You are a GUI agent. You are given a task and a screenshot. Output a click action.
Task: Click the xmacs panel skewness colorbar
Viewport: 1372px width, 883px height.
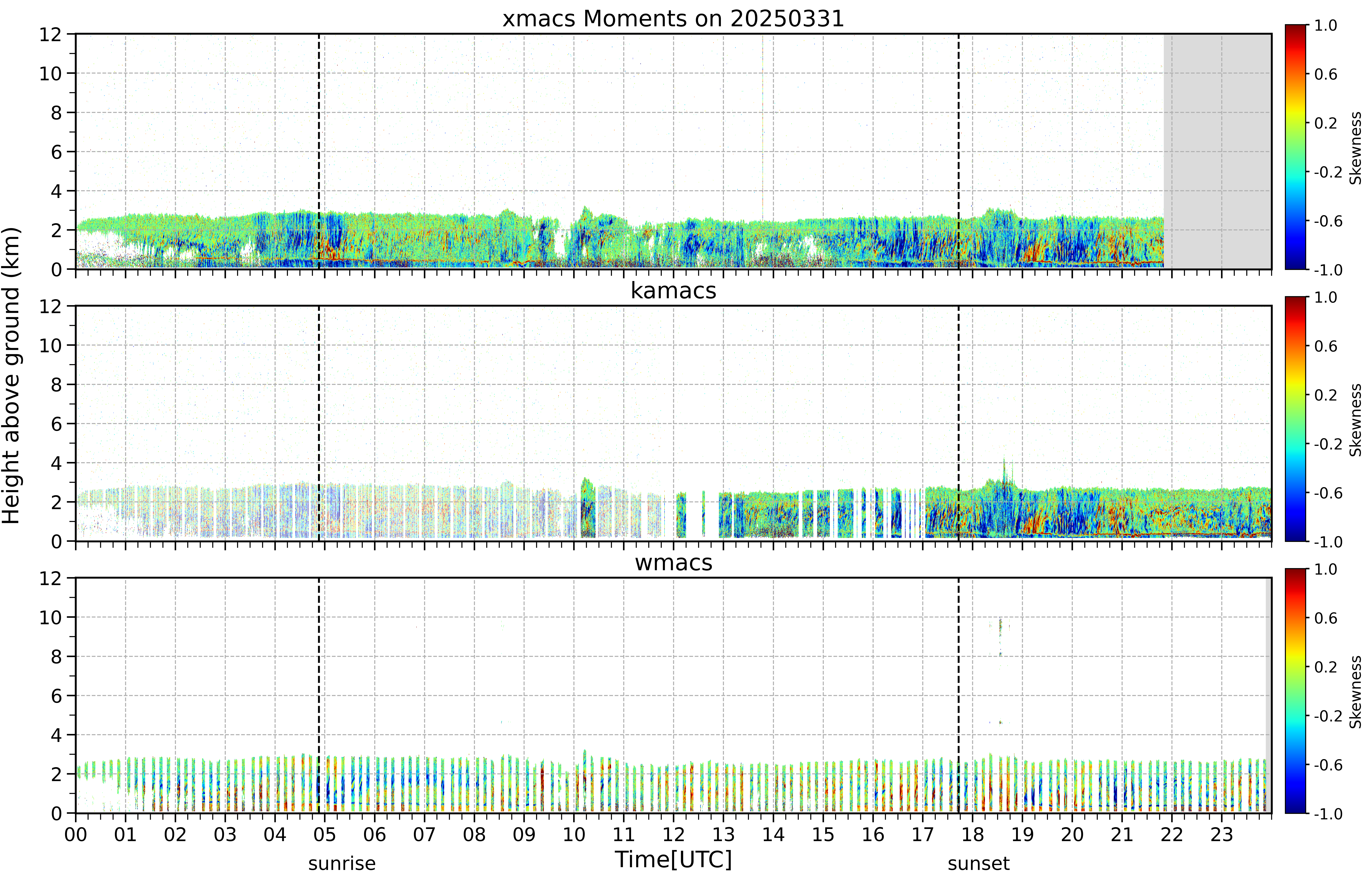[1295, 147]
